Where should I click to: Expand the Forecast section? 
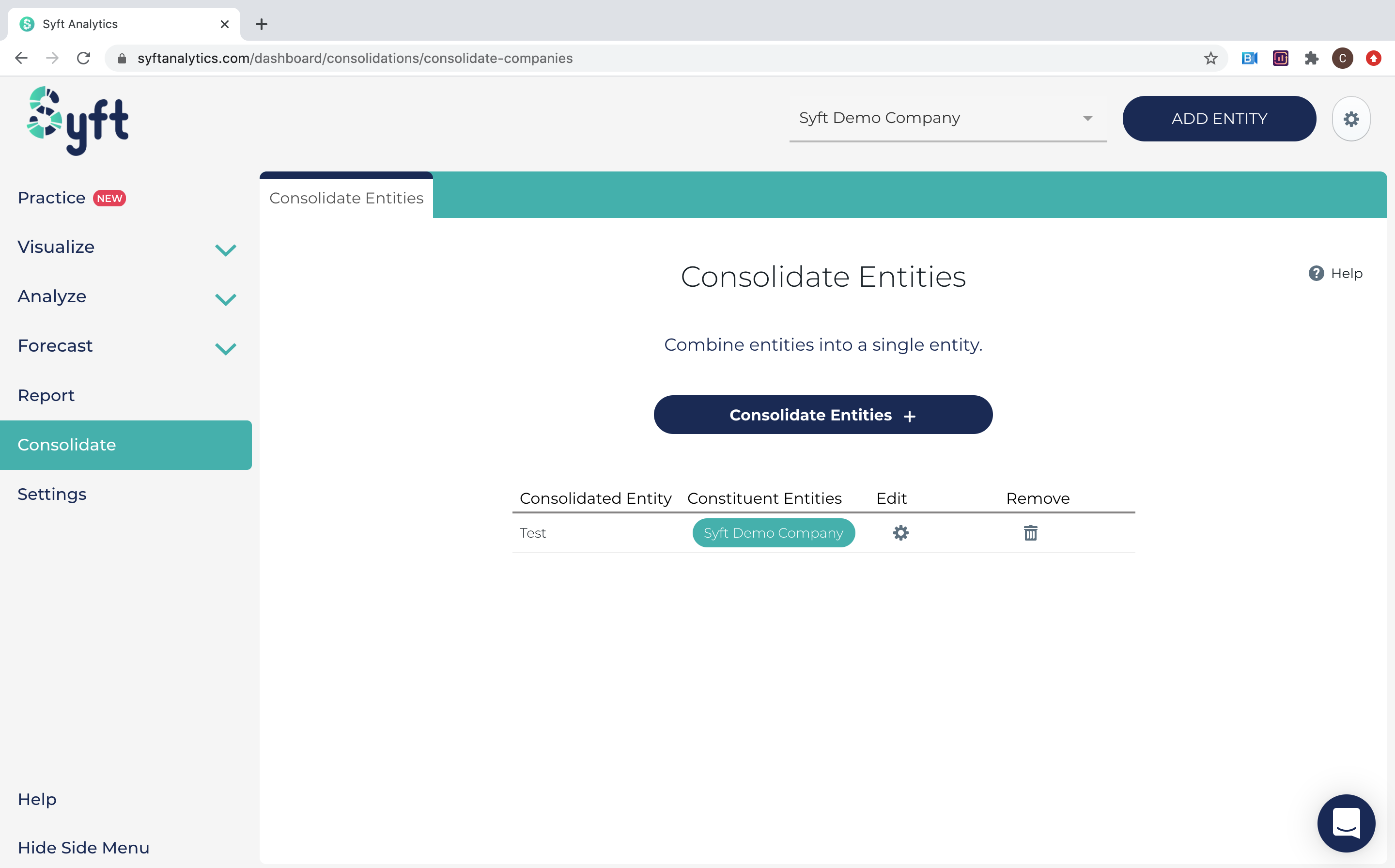coord(226,348)
